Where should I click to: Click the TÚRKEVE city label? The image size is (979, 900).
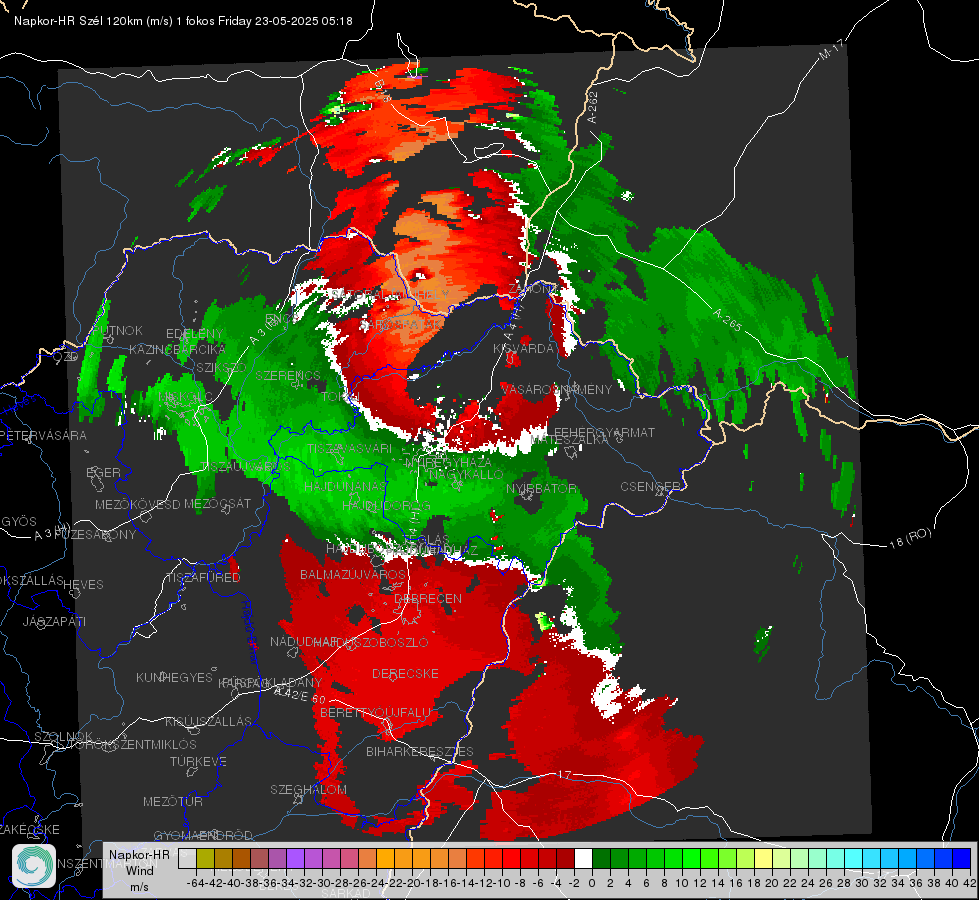[x=199, y=761]
